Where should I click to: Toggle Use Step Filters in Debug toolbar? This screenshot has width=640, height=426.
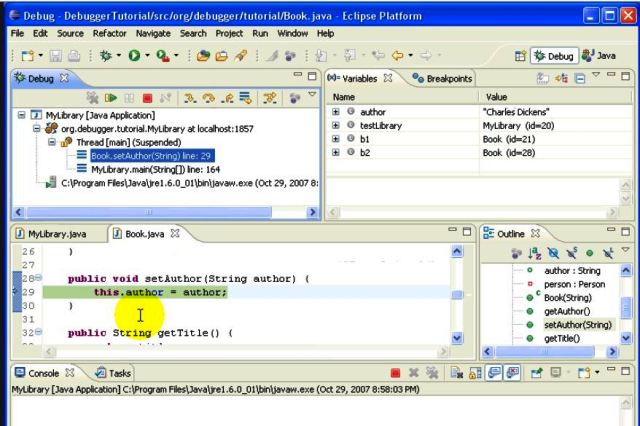pyautogui.click(x=269, y=98)
